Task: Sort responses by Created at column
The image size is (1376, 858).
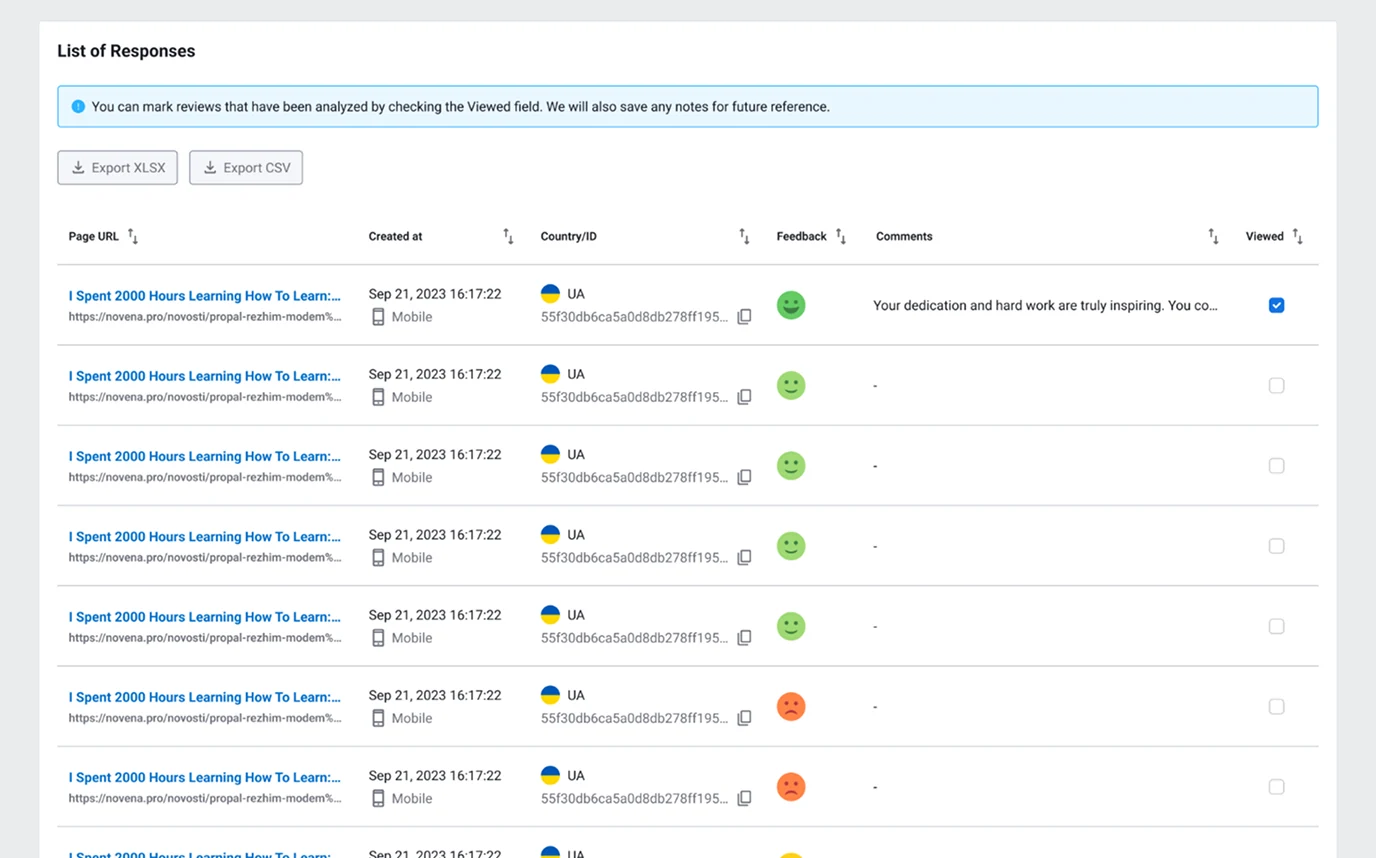Action: pos(508,237)
